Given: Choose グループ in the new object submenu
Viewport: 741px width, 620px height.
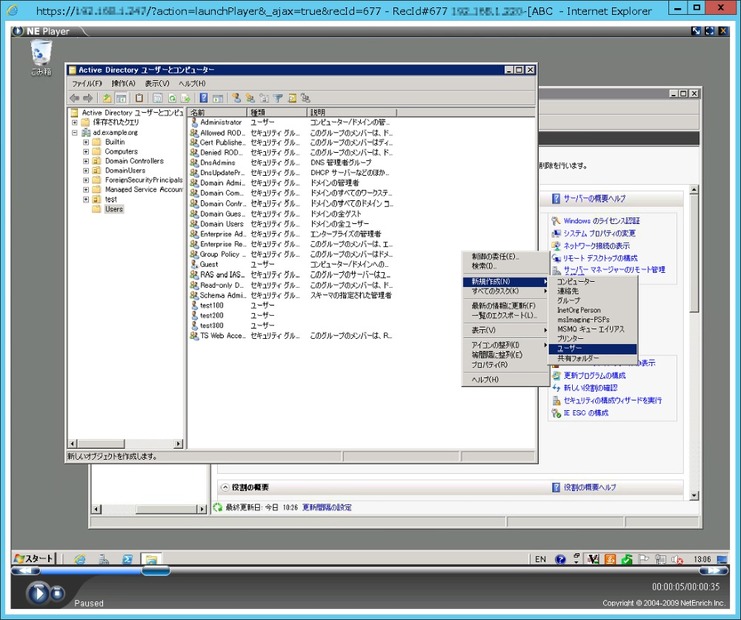Looking at the screenshot, I should coord(593,301).
